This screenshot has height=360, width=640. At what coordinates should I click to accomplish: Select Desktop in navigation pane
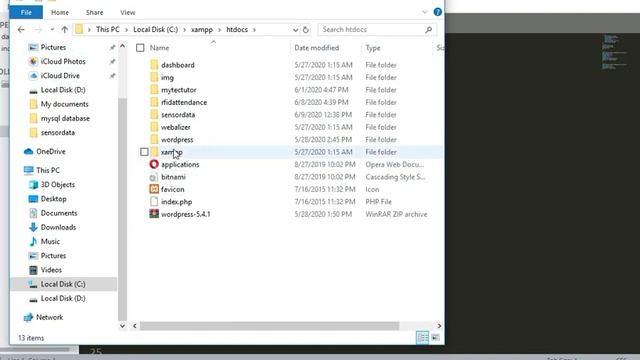[x=47, y=199]
